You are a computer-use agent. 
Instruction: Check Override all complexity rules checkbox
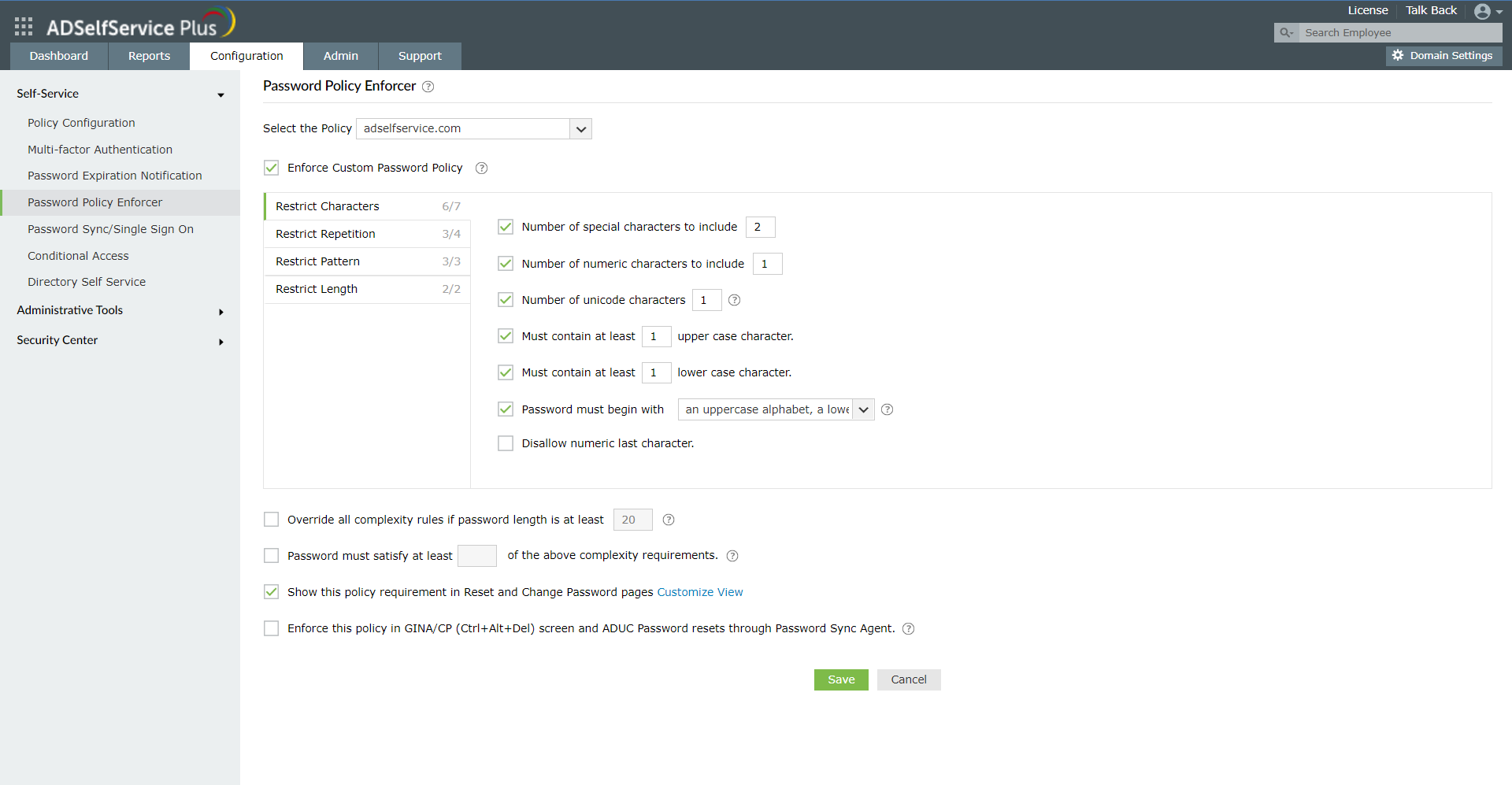pyautogui.click(x=272, y=520)
